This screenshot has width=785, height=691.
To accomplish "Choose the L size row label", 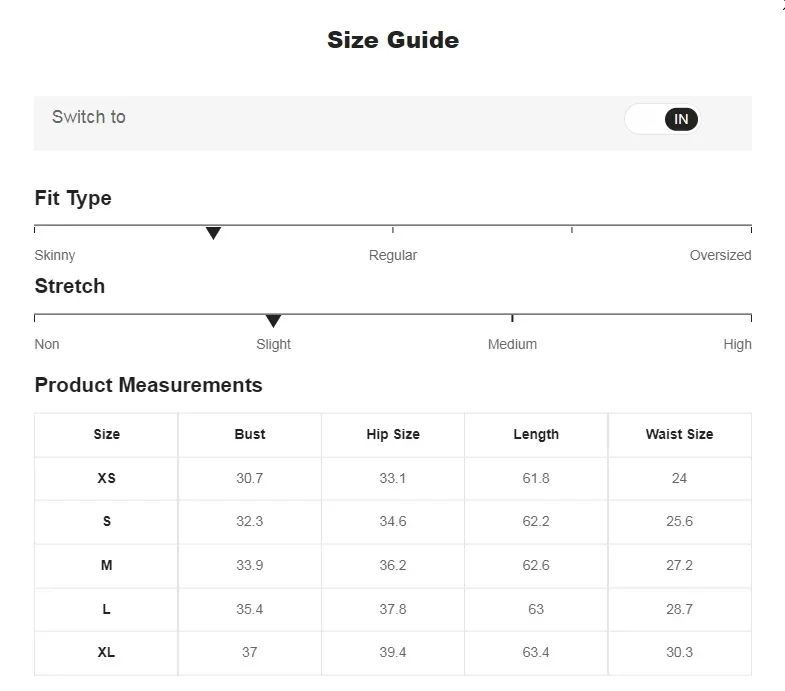I will [x=107, y=609].
